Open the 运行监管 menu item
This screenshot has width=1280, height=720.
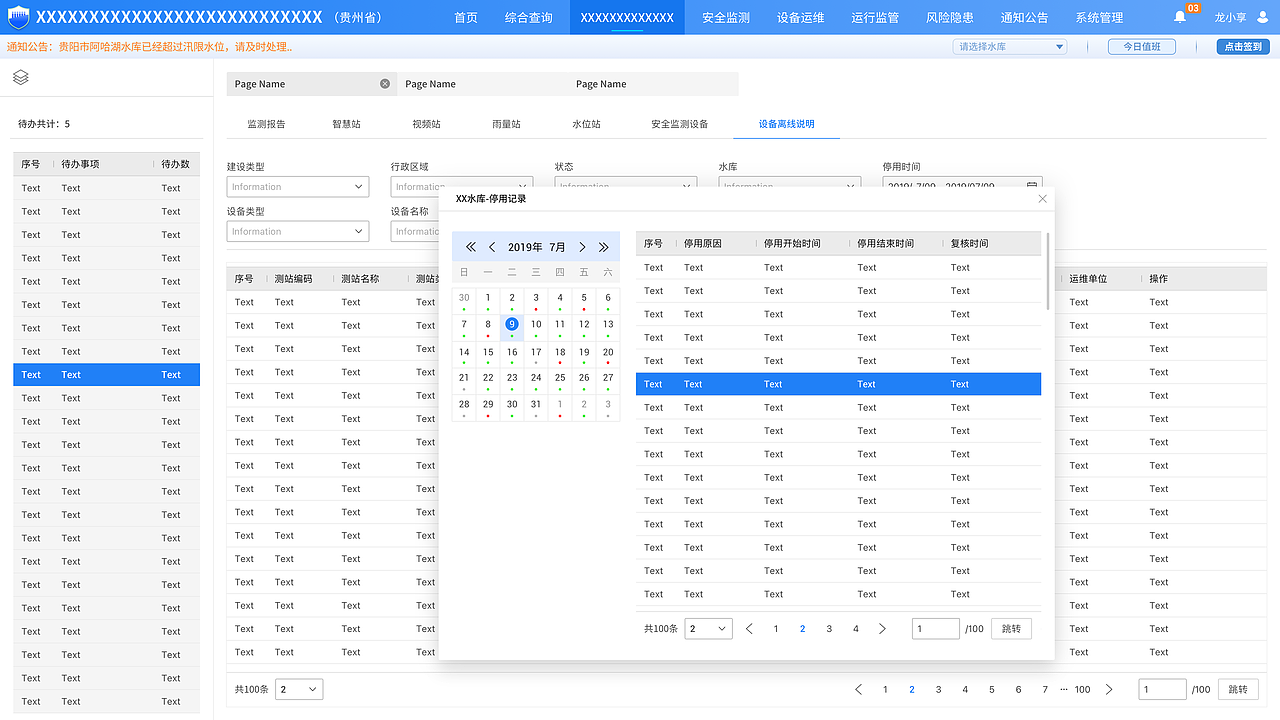tap(875, 18)
